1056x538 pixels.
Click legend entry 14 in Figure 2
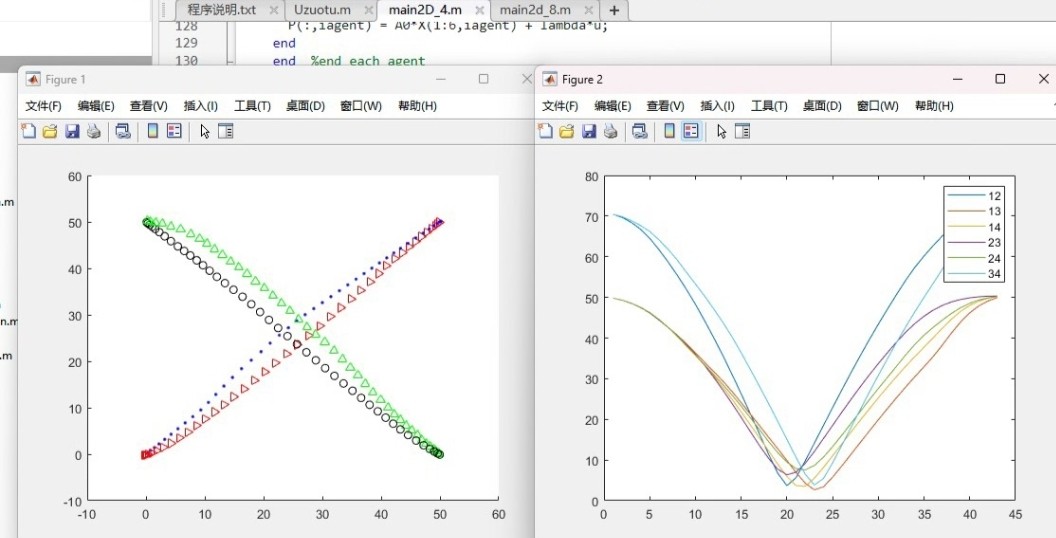[975, 227]
